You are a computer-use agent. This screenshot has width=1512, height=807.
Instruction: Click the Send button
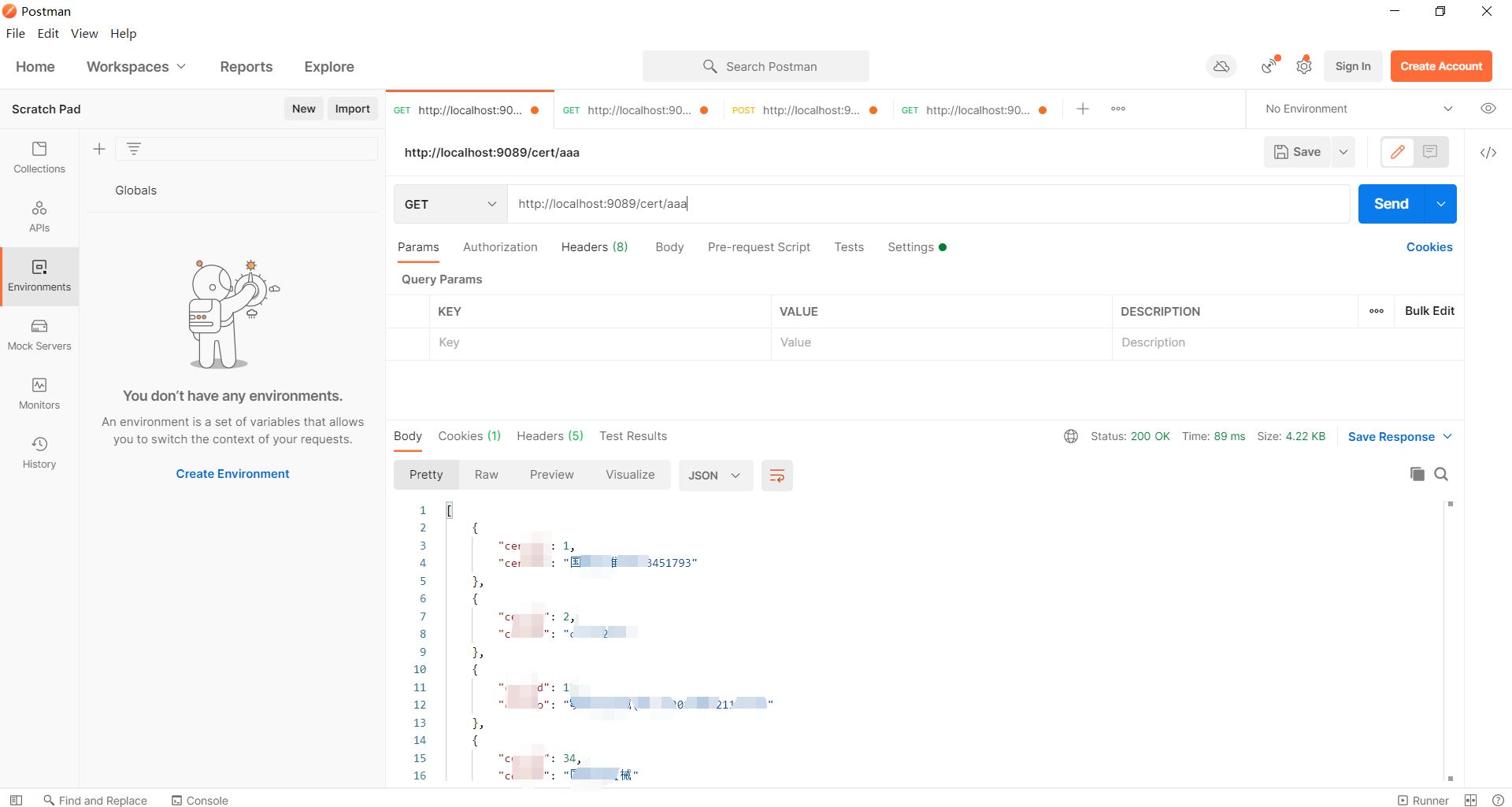[1392, 204]
